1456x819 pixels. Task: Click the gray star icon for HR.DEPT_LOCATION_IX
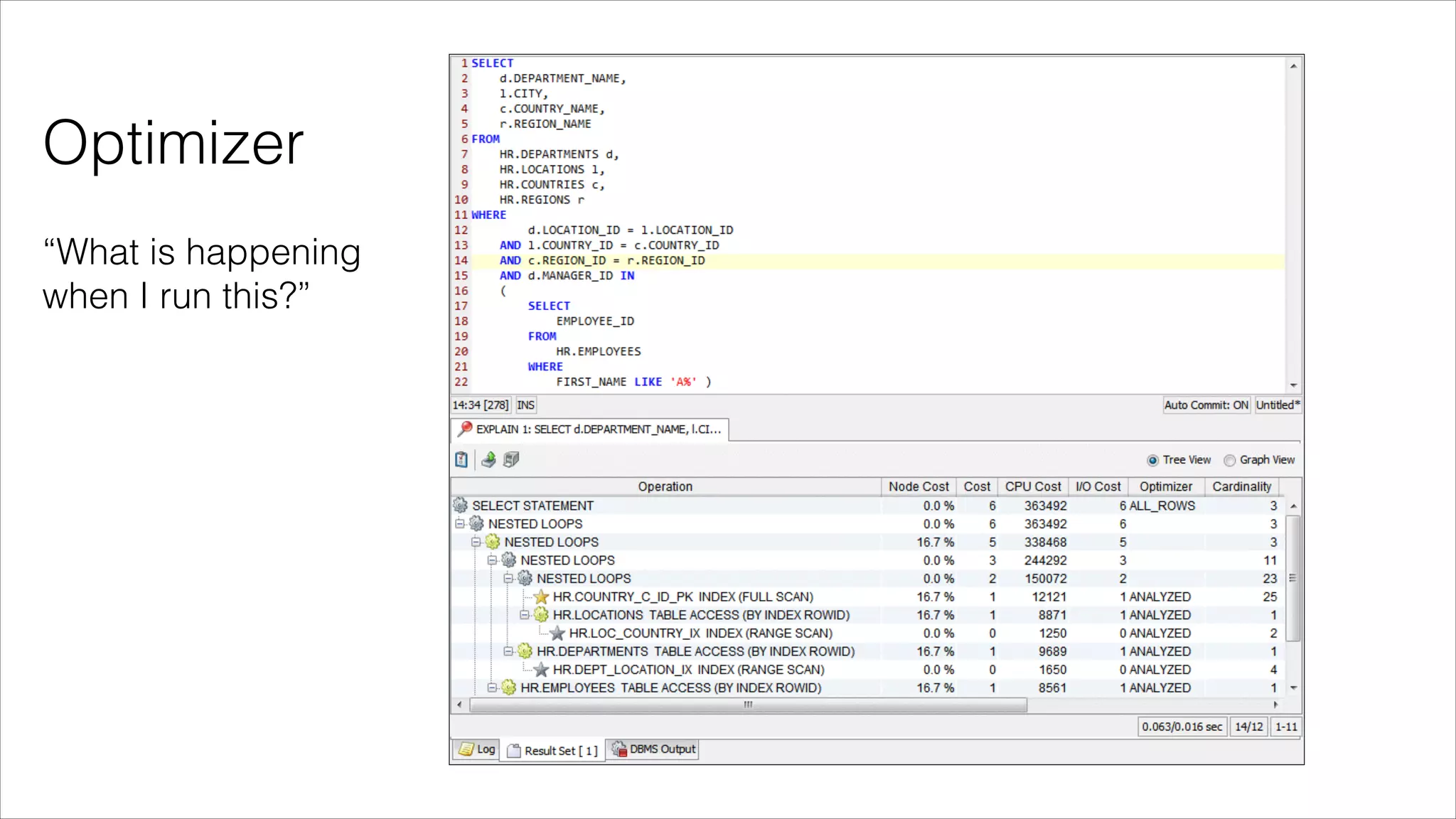(542, 670)
